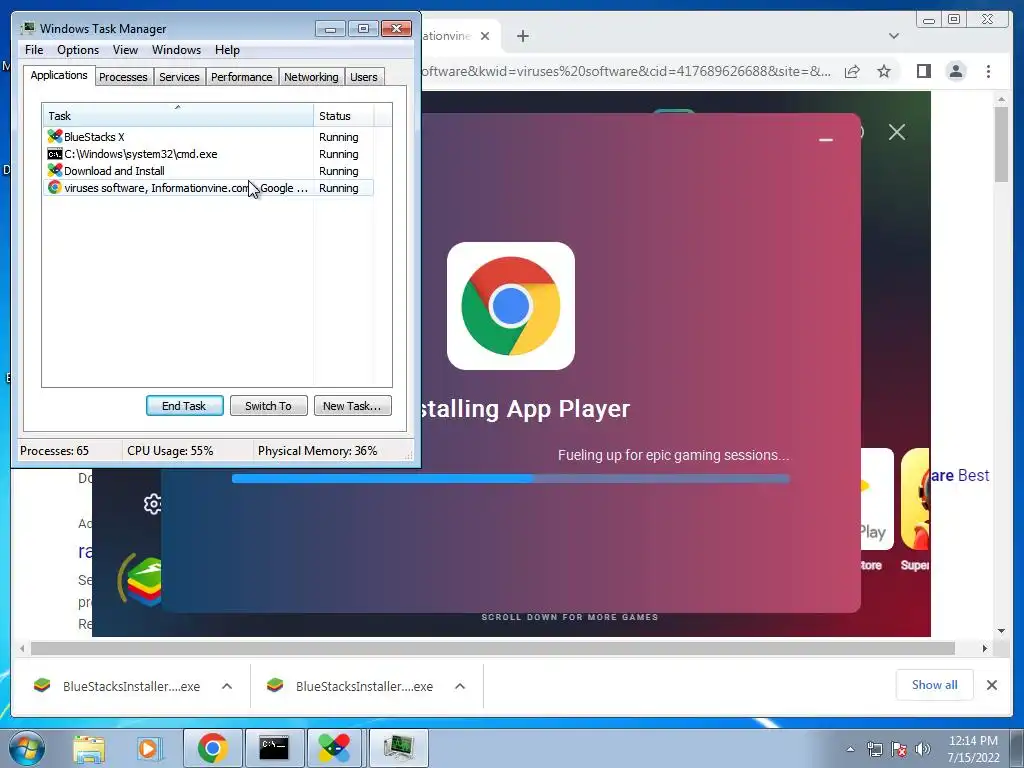Show hidden system tray icons
Screen dimensions: 1024x768
point(850,749)
